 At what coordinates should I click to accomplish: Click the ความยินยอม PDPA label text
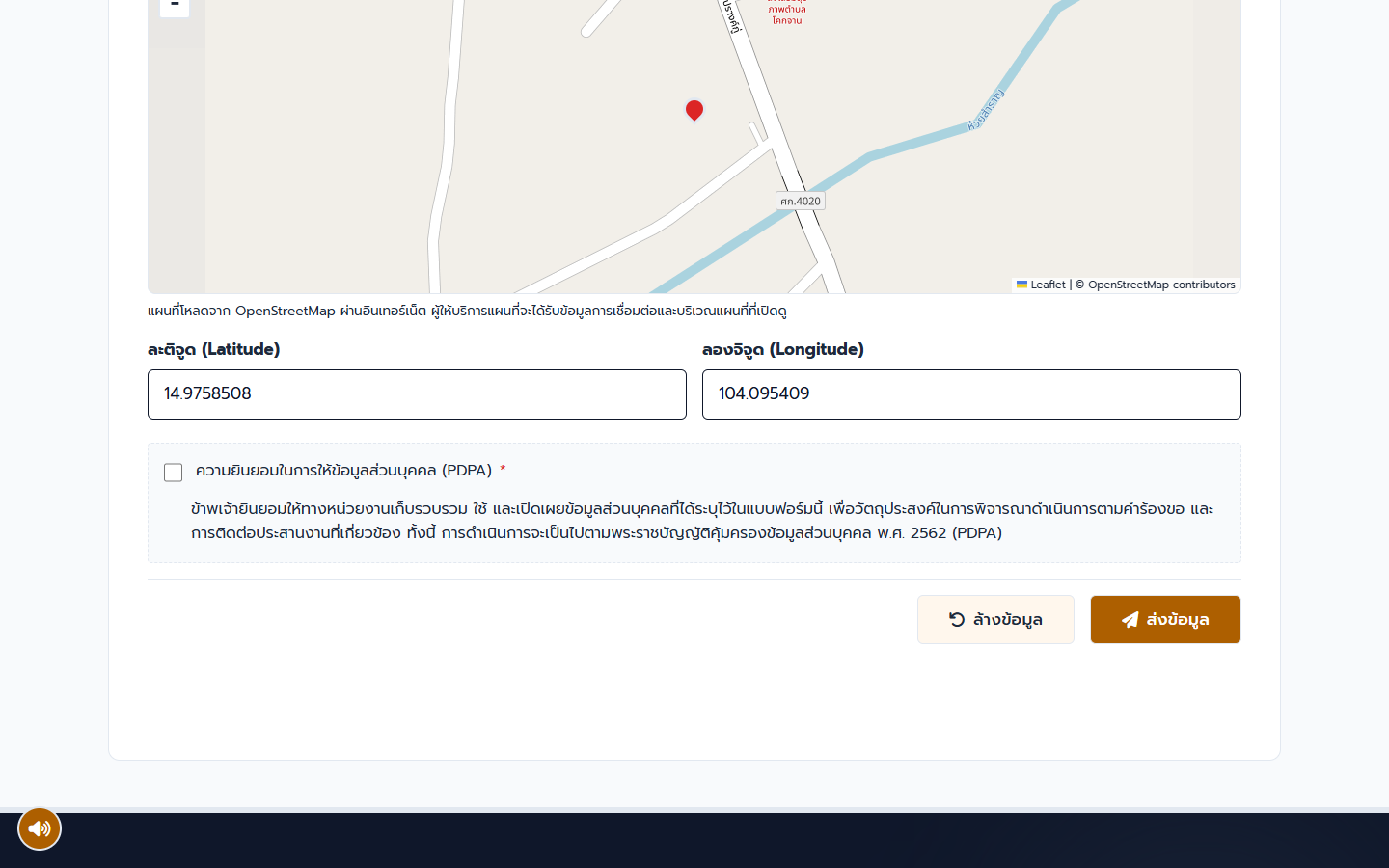pos(343,471)
